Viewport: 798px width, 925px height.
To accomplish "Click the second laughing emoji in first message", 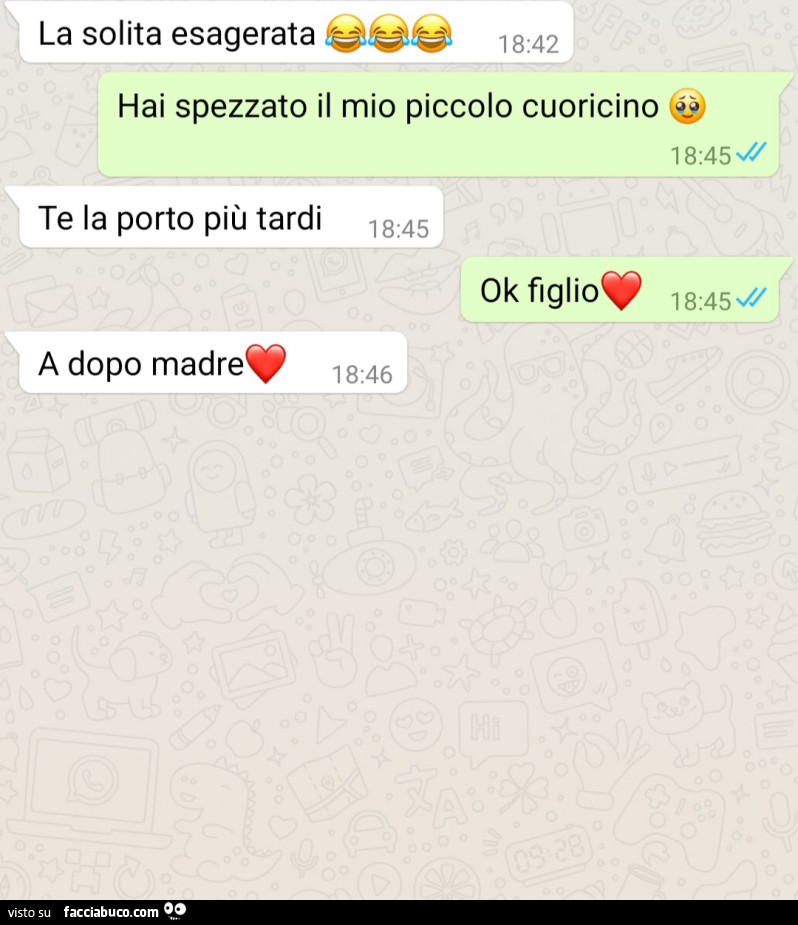I will point(389,34).
